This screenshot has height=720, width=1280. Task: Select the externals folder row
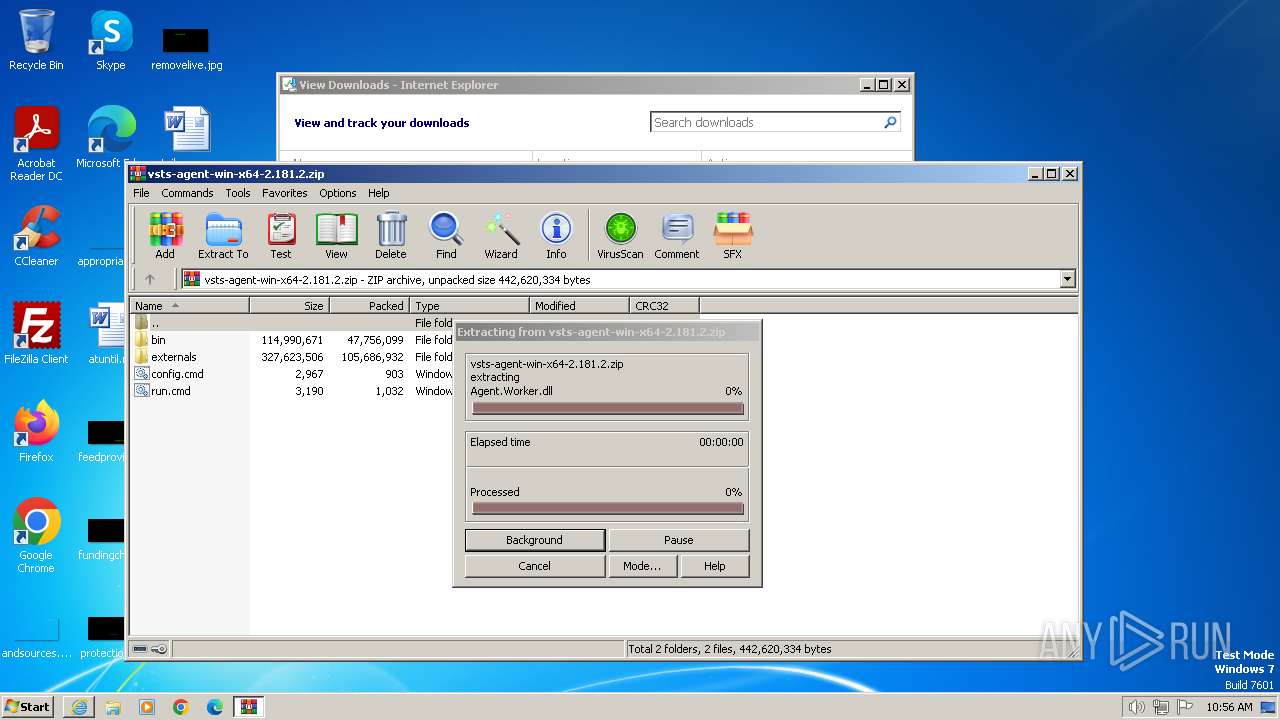[x=293, y=357]
